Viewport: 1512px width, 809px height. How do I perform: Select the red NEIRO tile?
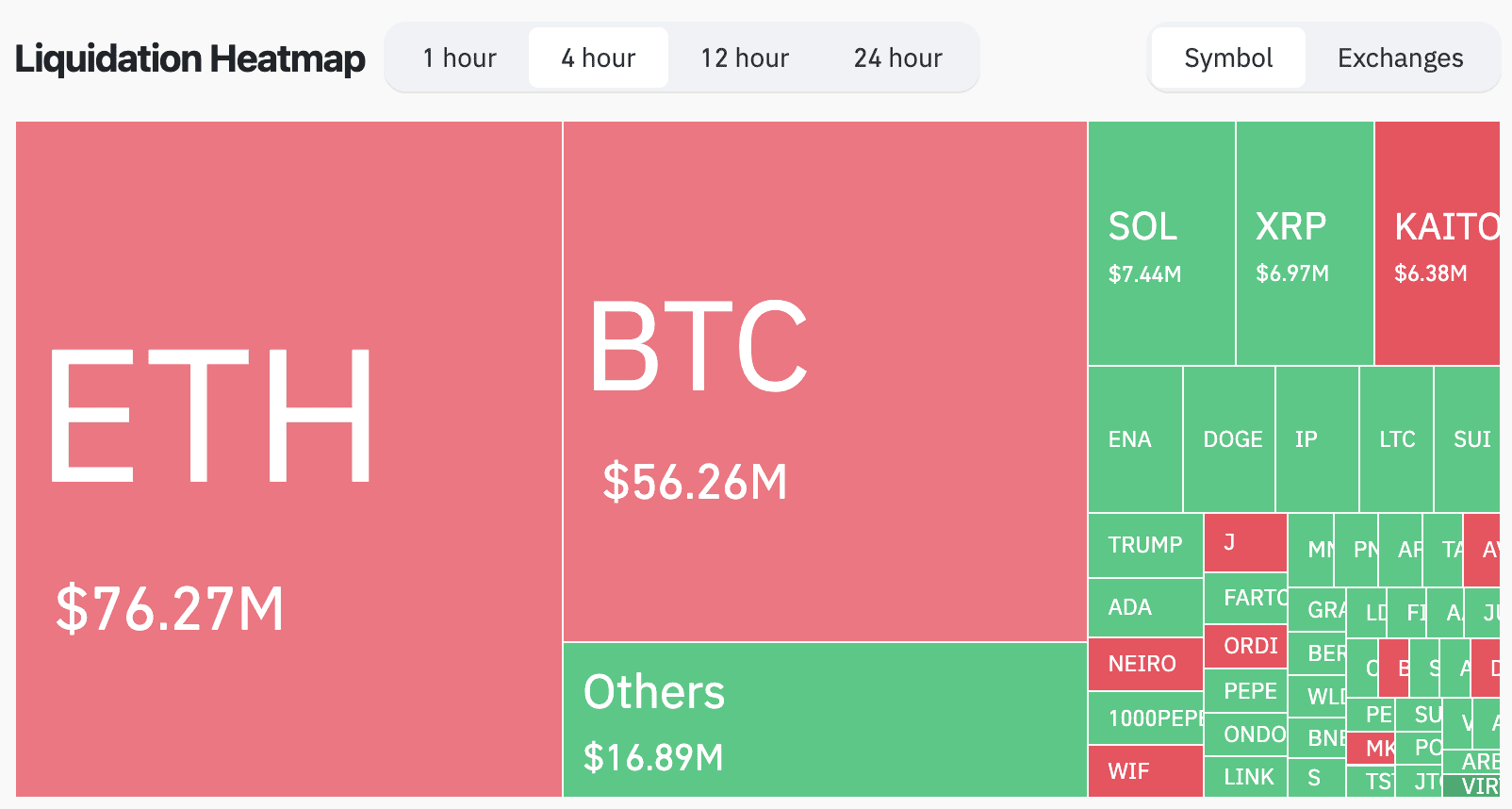1145,664
